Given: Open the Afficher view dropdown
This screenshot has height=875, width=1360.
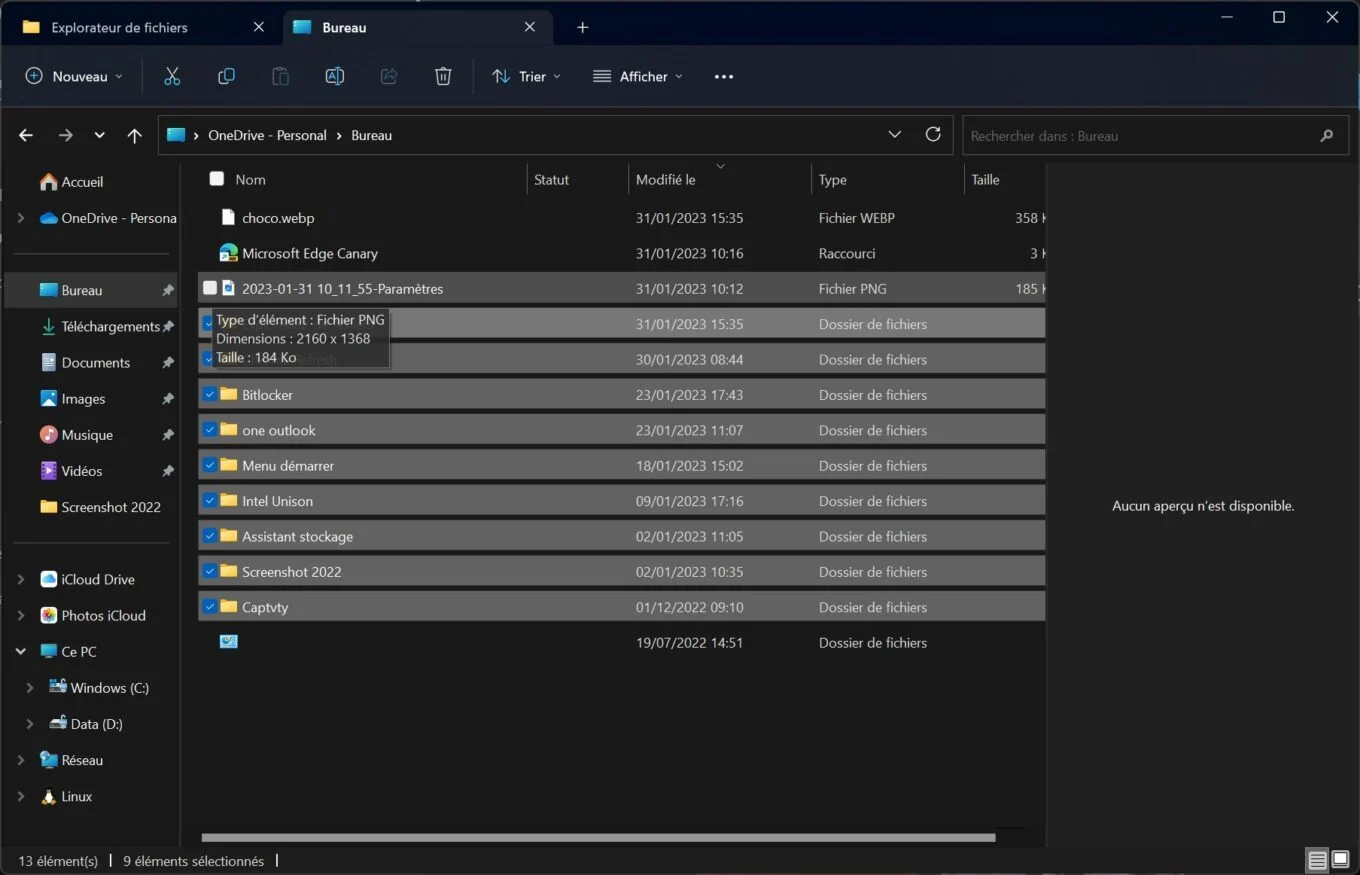Looking at the screenshot, I should [x=637, y=76].
